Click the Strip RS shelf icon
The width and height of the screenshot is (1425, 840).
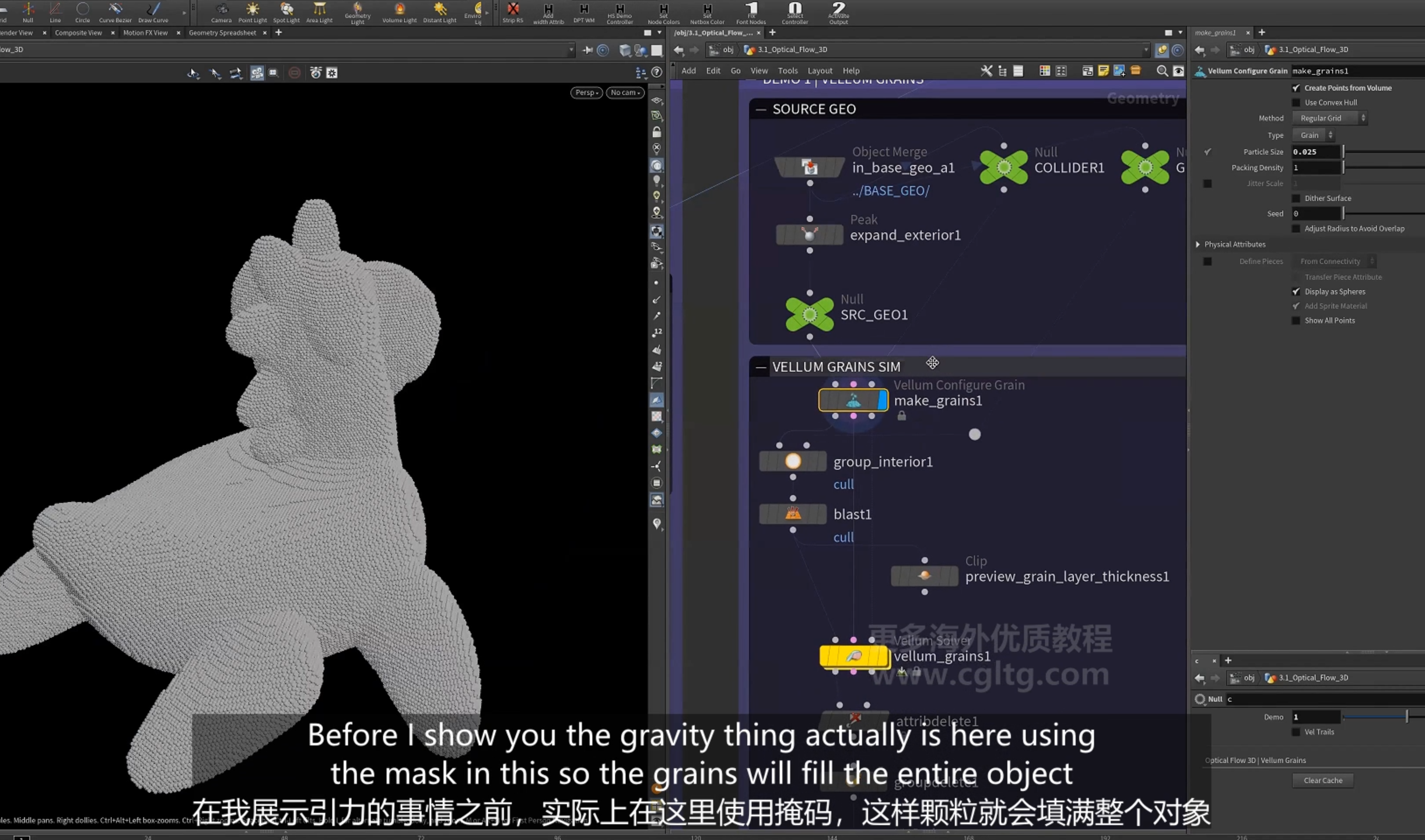click(513, 9)
